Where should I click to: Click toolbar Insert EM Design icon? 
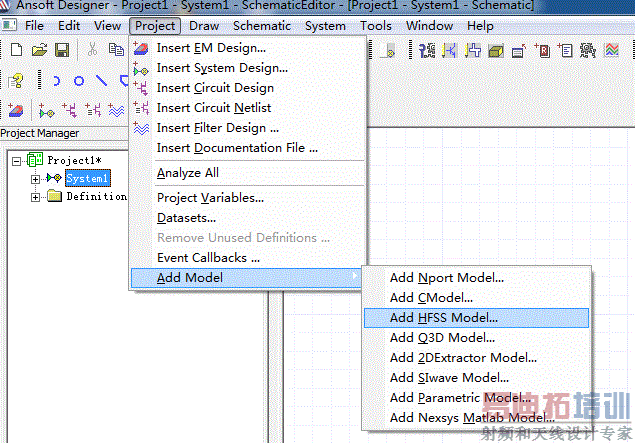pyautogui.click(x=16, y=111)
